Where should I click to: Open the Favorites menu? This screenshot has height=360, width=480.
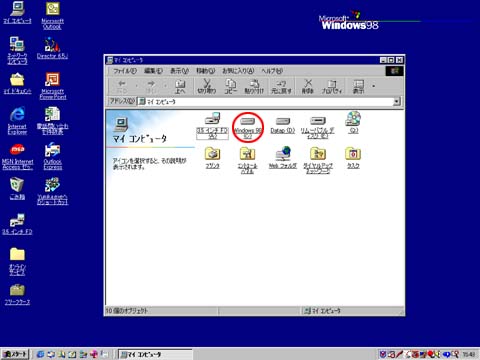click(x=238, y=71)
